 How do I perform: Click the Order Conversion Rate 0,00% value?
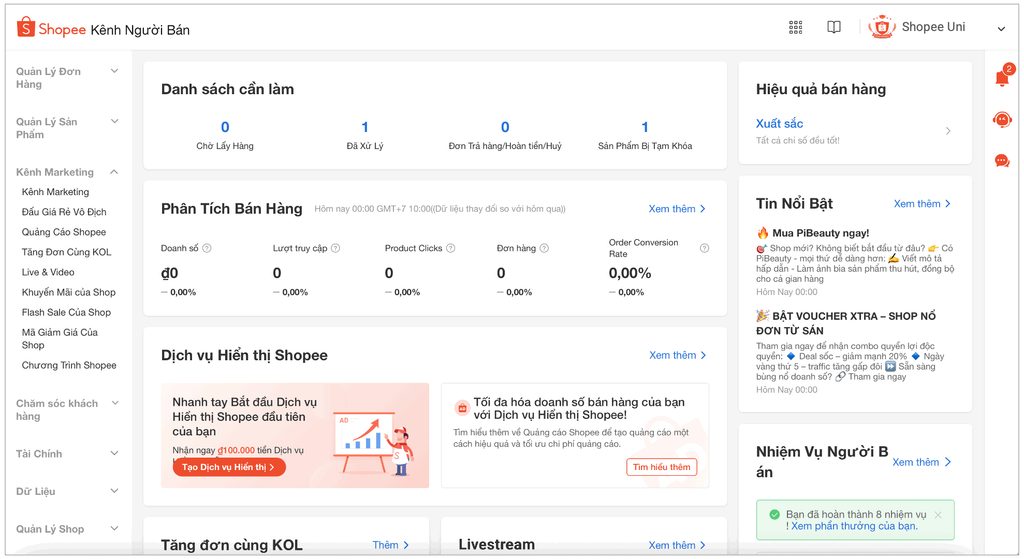click(x=630, y=273)
